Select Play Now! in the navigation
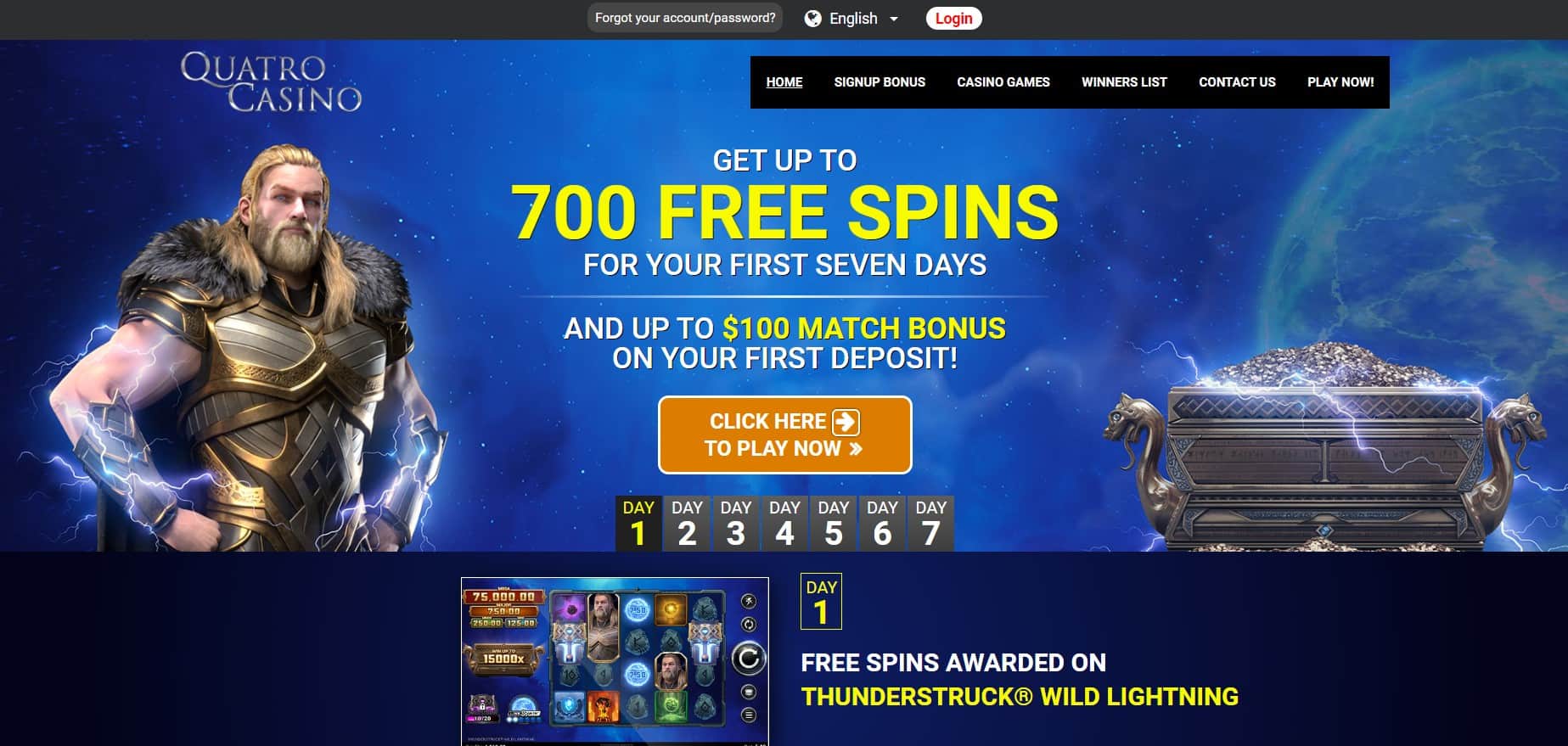This screenshot has height=746, width=1568. pos(1340,82)
